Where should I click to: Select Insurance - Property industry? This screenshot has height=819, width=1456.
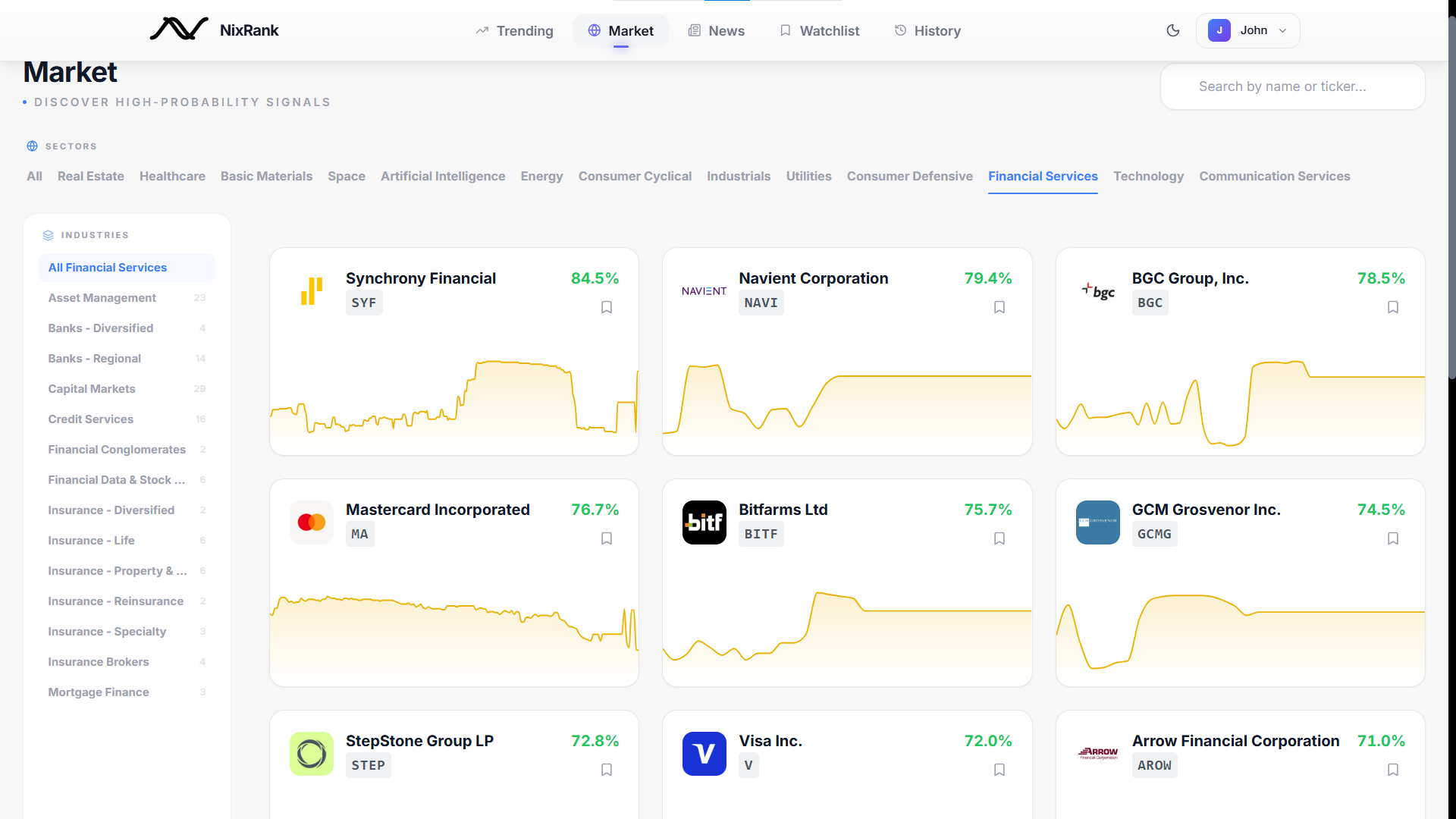[127, 571]
